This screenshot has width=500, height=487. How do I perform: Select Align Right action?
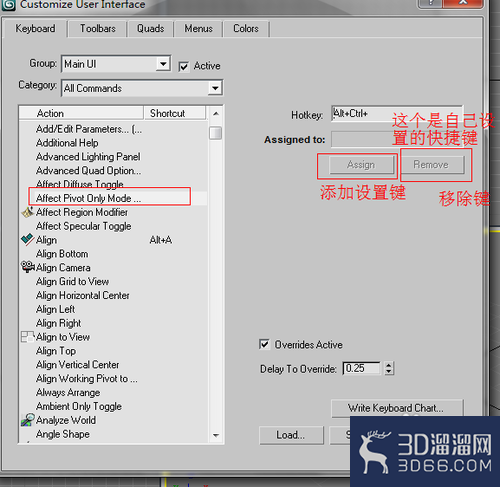[58, 323]
